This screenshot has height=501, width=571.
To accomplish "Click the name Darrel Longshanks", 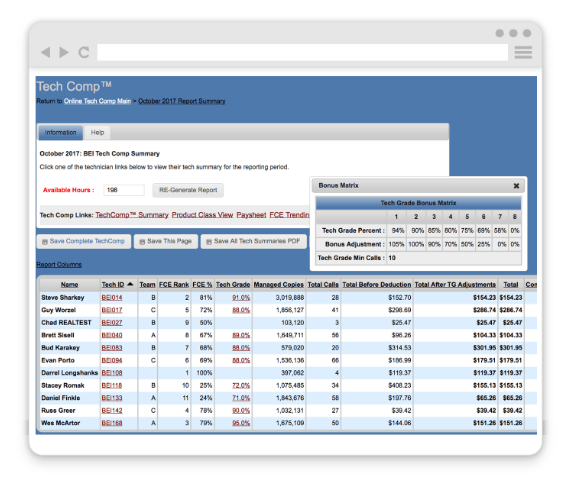I will click(70, 373).
